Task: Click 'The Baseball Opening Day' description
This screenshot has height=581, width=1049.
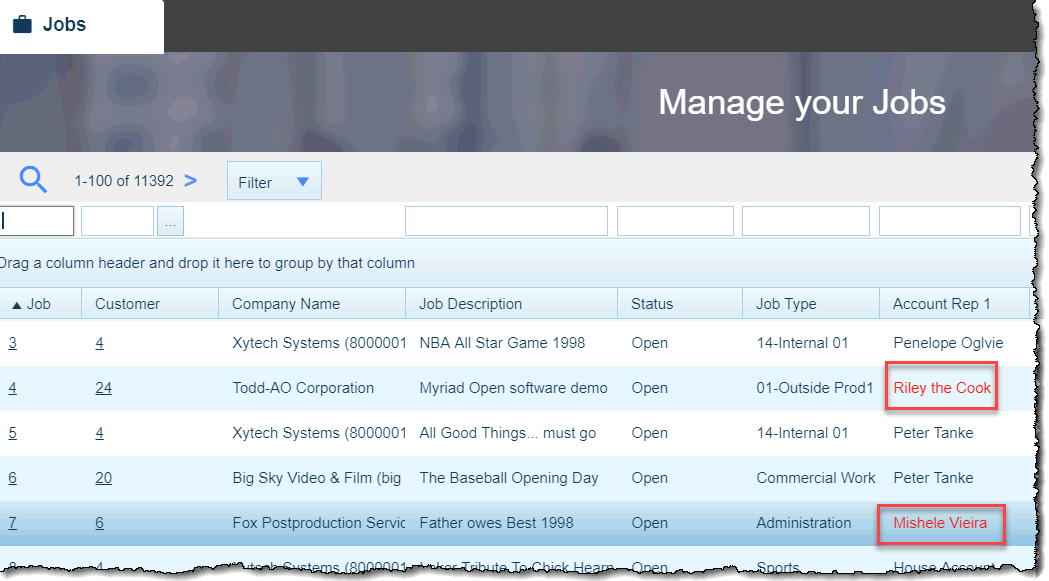Action: [509, 478]
